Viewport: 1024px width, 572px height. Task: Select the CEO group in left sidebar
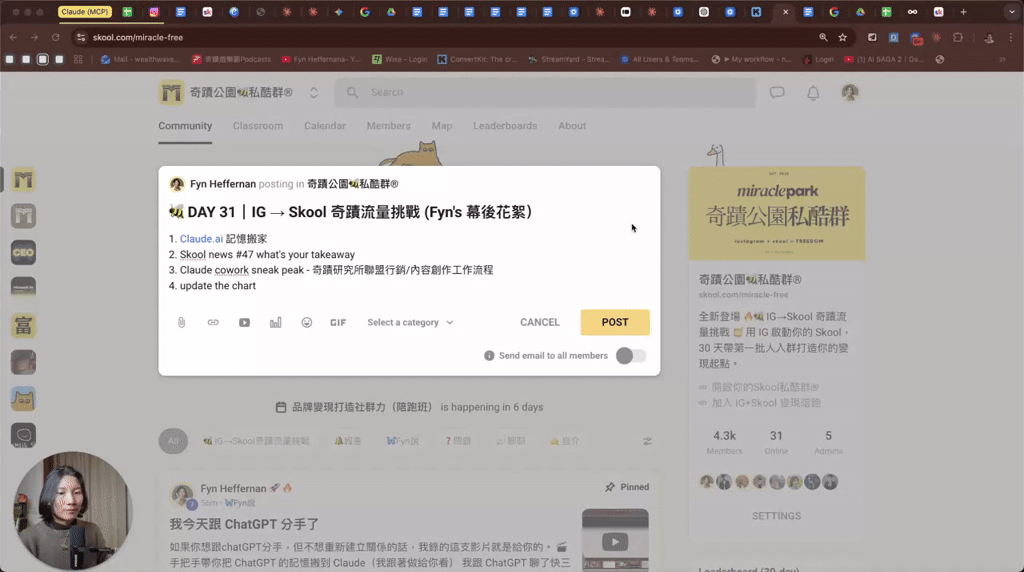24,253
